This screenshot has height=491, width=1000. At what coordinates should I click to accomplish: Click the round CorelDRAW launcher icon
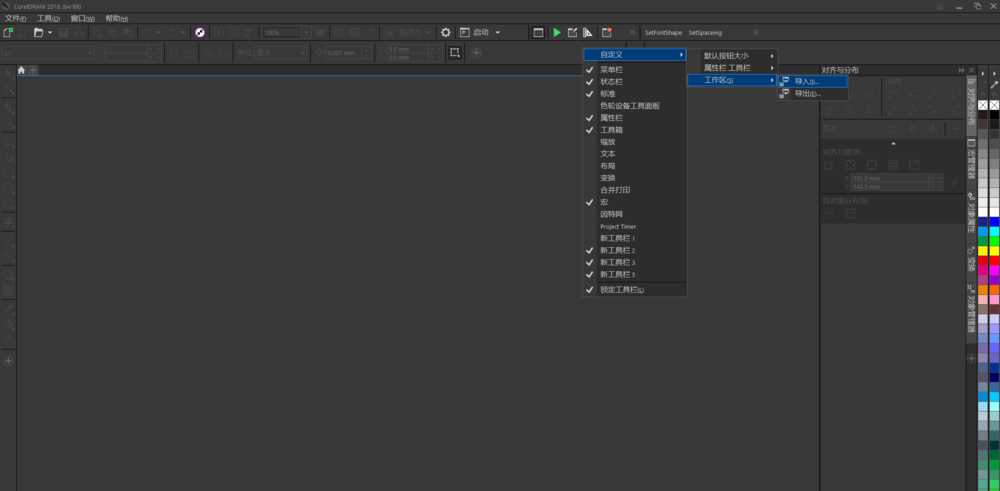[x=200, y=33]
